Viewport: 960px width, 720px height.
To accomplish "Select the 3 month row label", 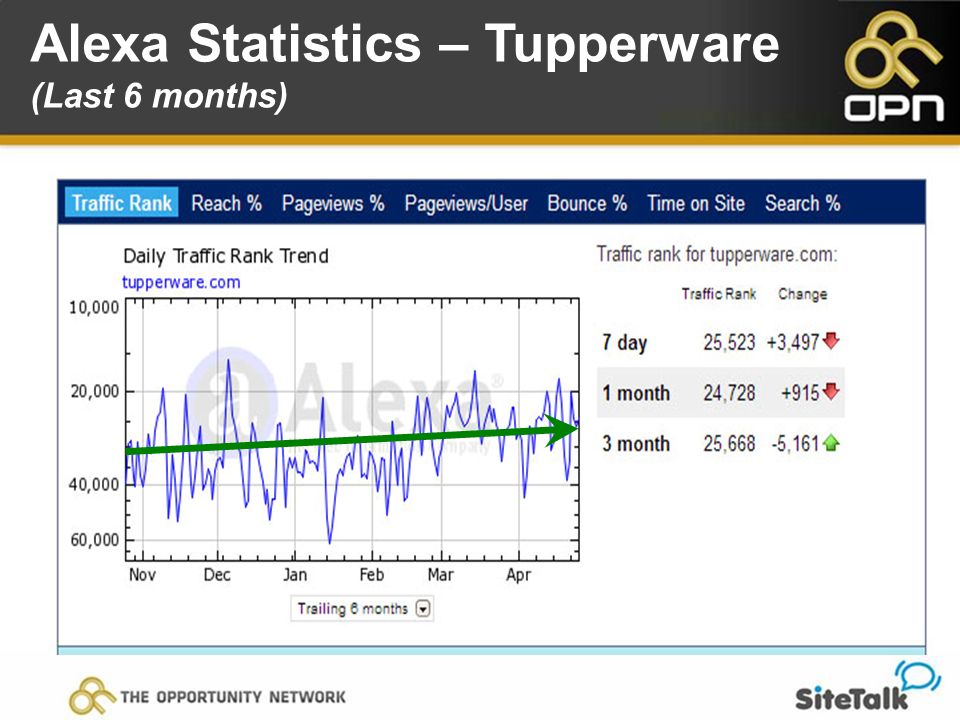I will coord(636,443).
